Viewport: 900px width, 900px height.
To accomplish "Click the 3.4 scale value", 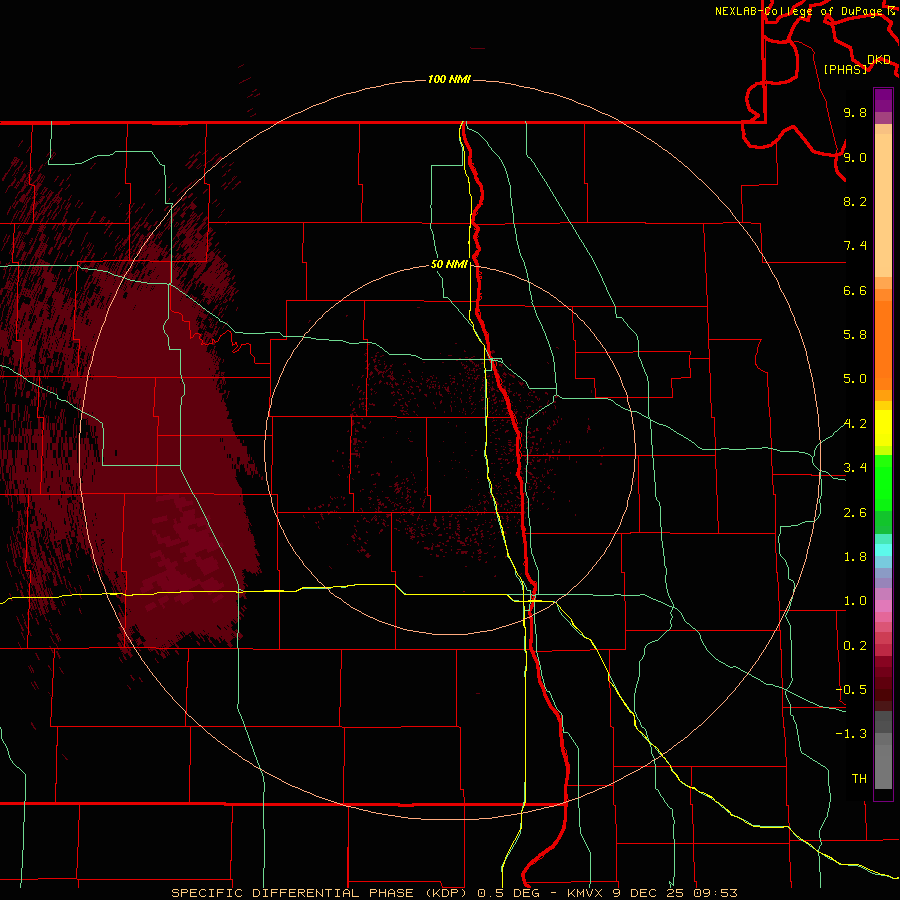I will coord(855,468).
